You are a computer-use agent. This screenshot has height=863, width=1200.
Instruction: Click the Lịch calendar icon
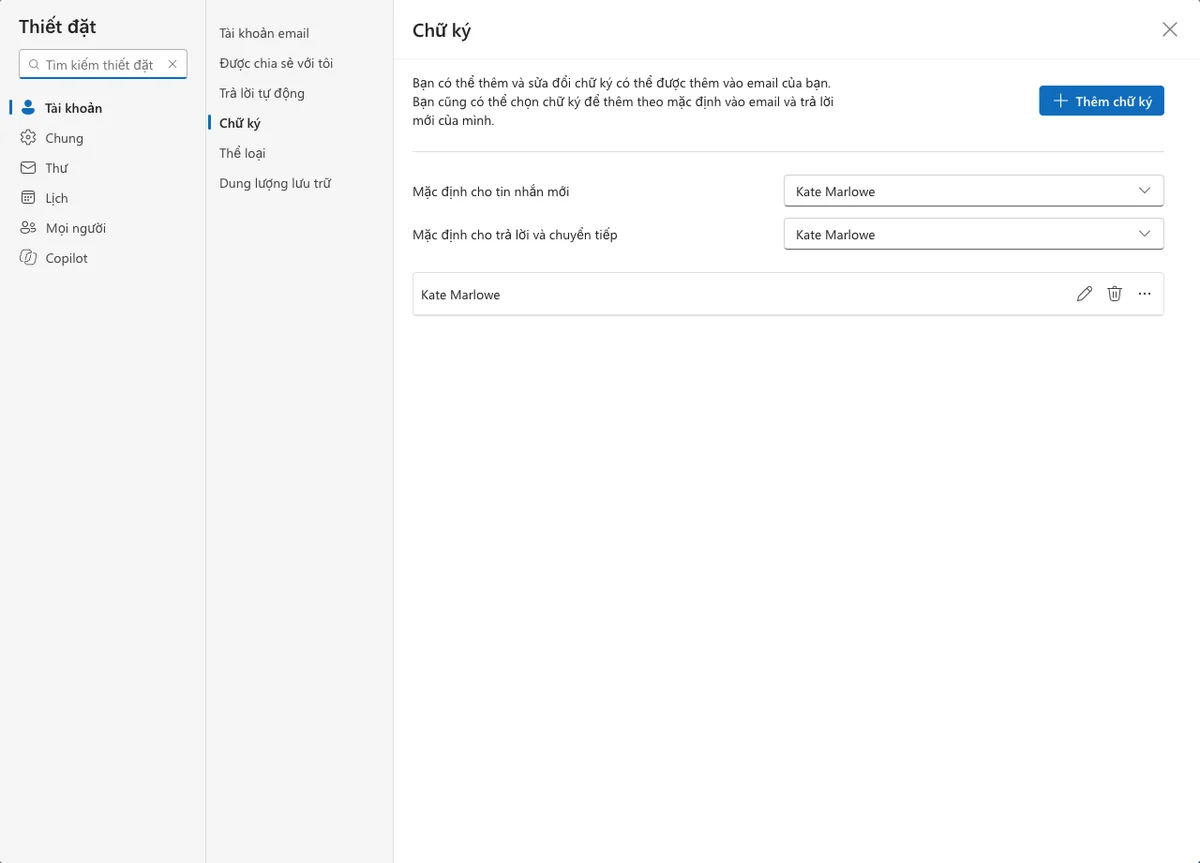28,198
